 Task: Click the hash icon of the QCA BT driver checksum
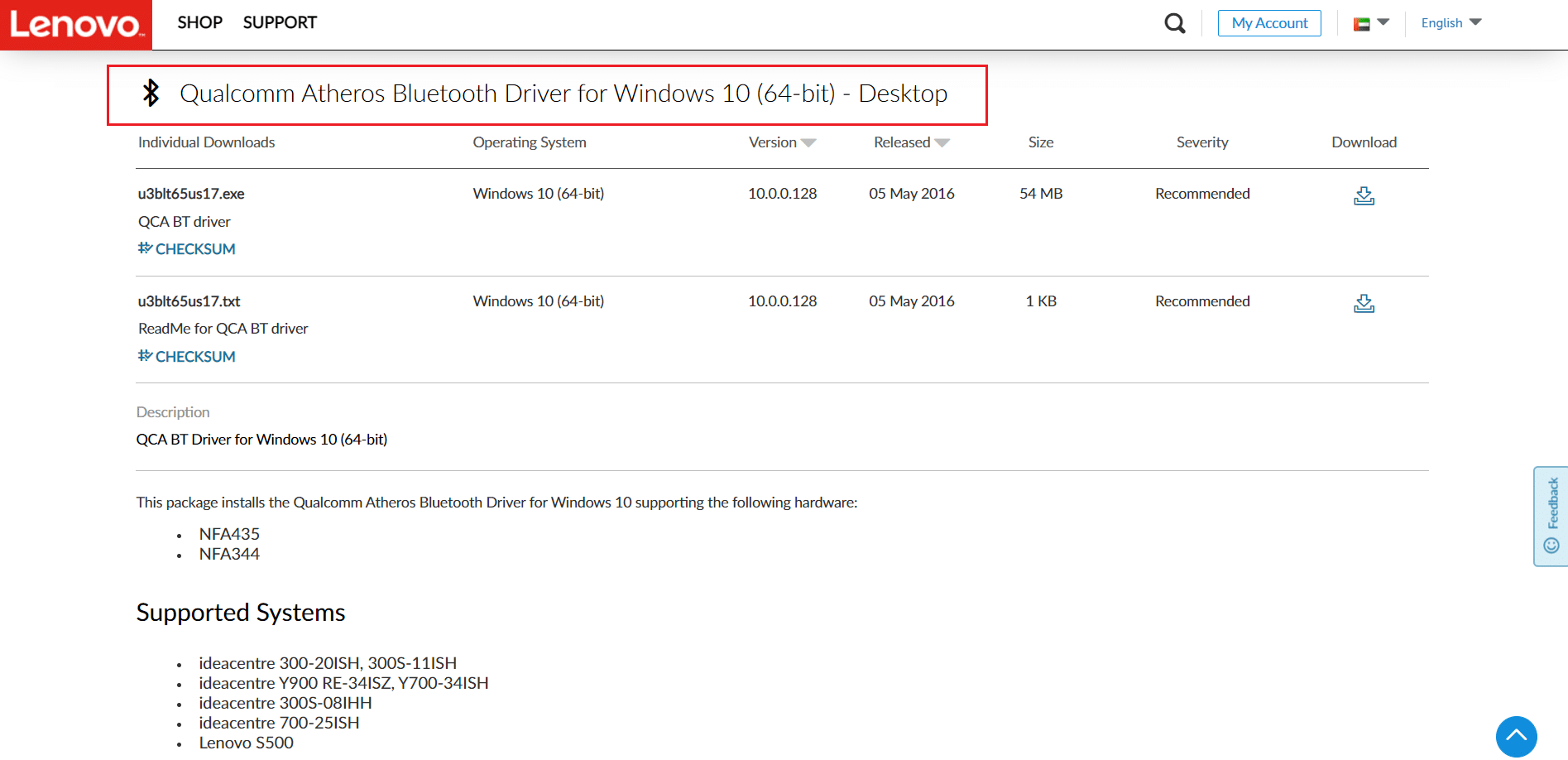tap(145, 248)
